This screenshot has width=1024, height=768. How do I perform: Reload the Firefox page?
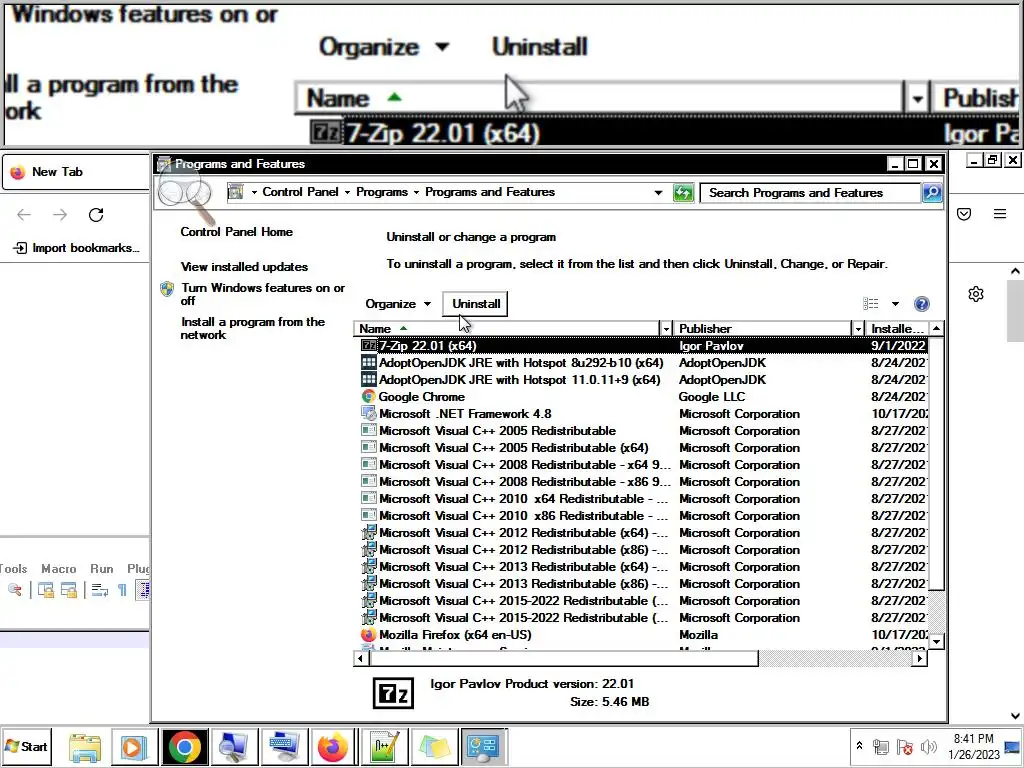(x=96, y=215)
